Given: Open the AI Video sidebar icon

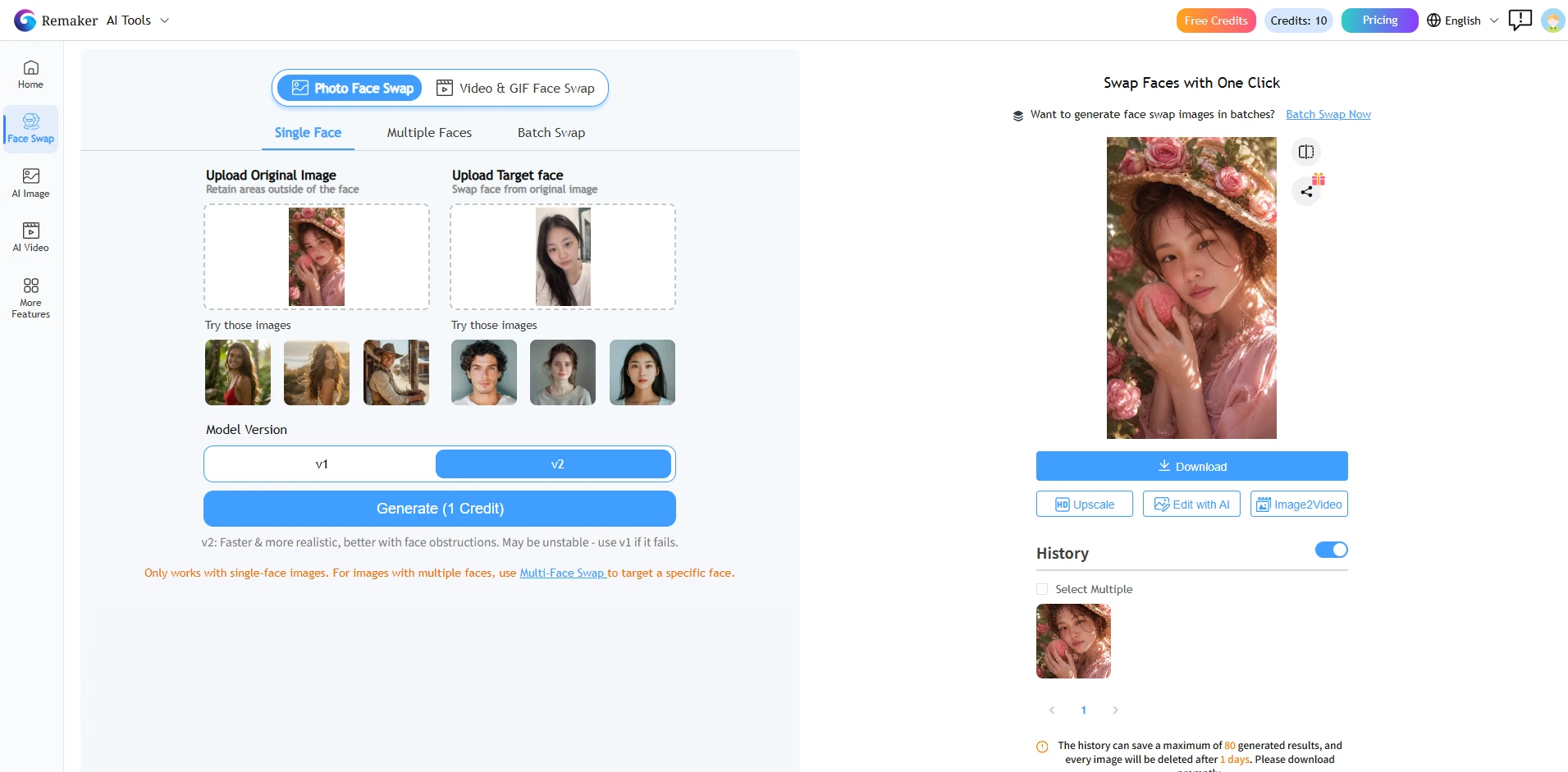Looking at the screenshot, I should (x=30, y=237).
